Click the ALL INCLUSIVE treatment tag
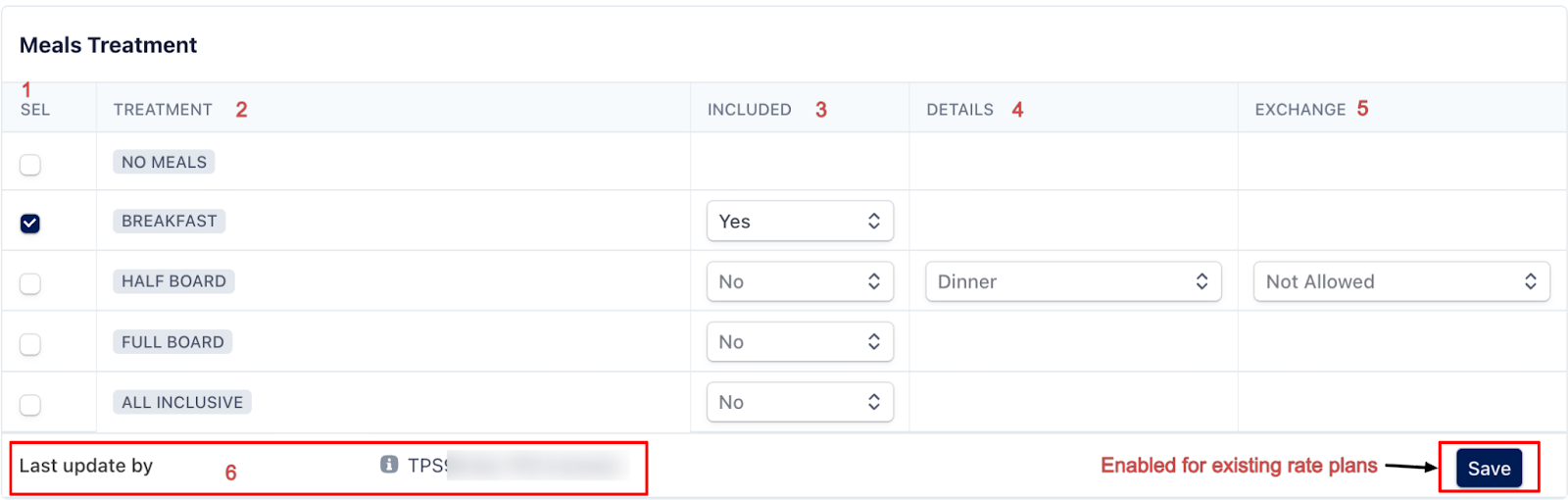 click(182, 402)
